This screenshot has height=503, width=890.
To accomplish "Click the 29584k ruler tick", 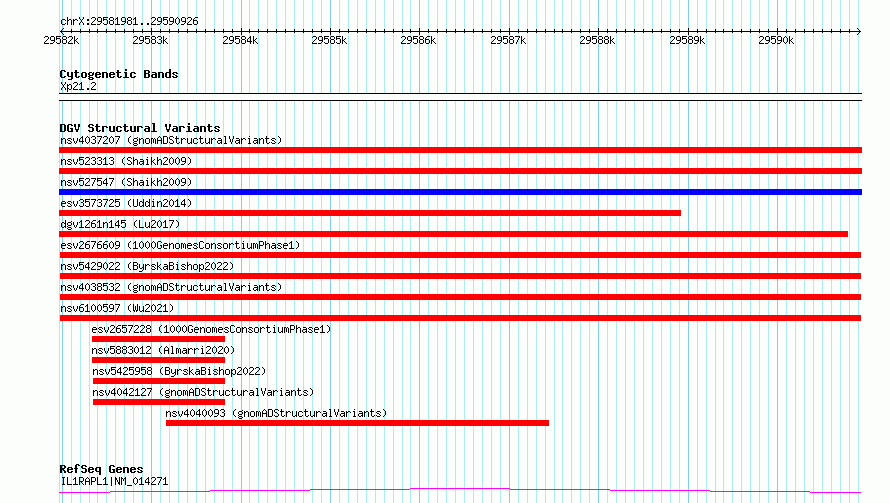I will [x=240, y=40].
